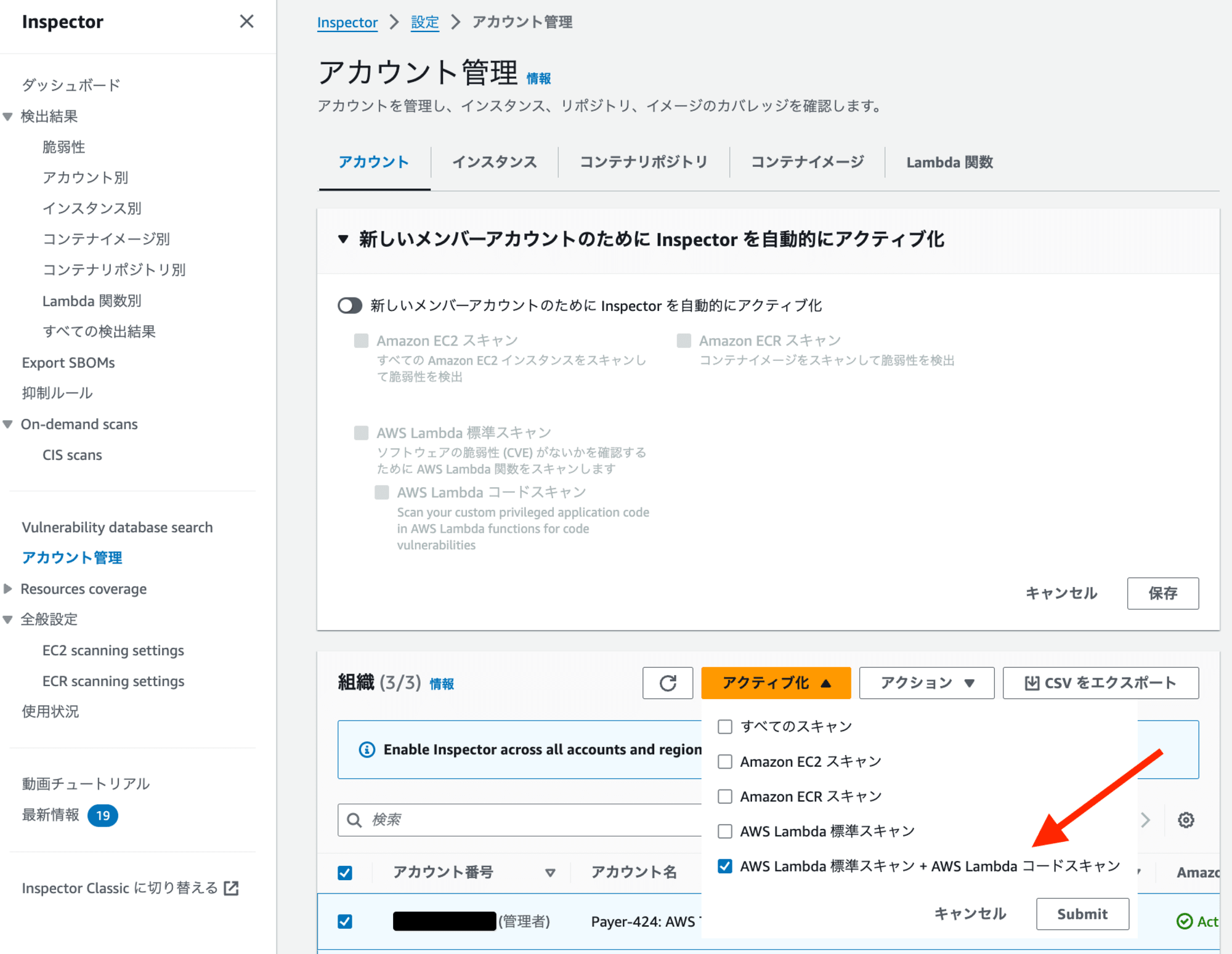This screenshot has height=954, width=1232.
Task: Collapse the On-demand scans sidebar section
Action: pos(8,424)
